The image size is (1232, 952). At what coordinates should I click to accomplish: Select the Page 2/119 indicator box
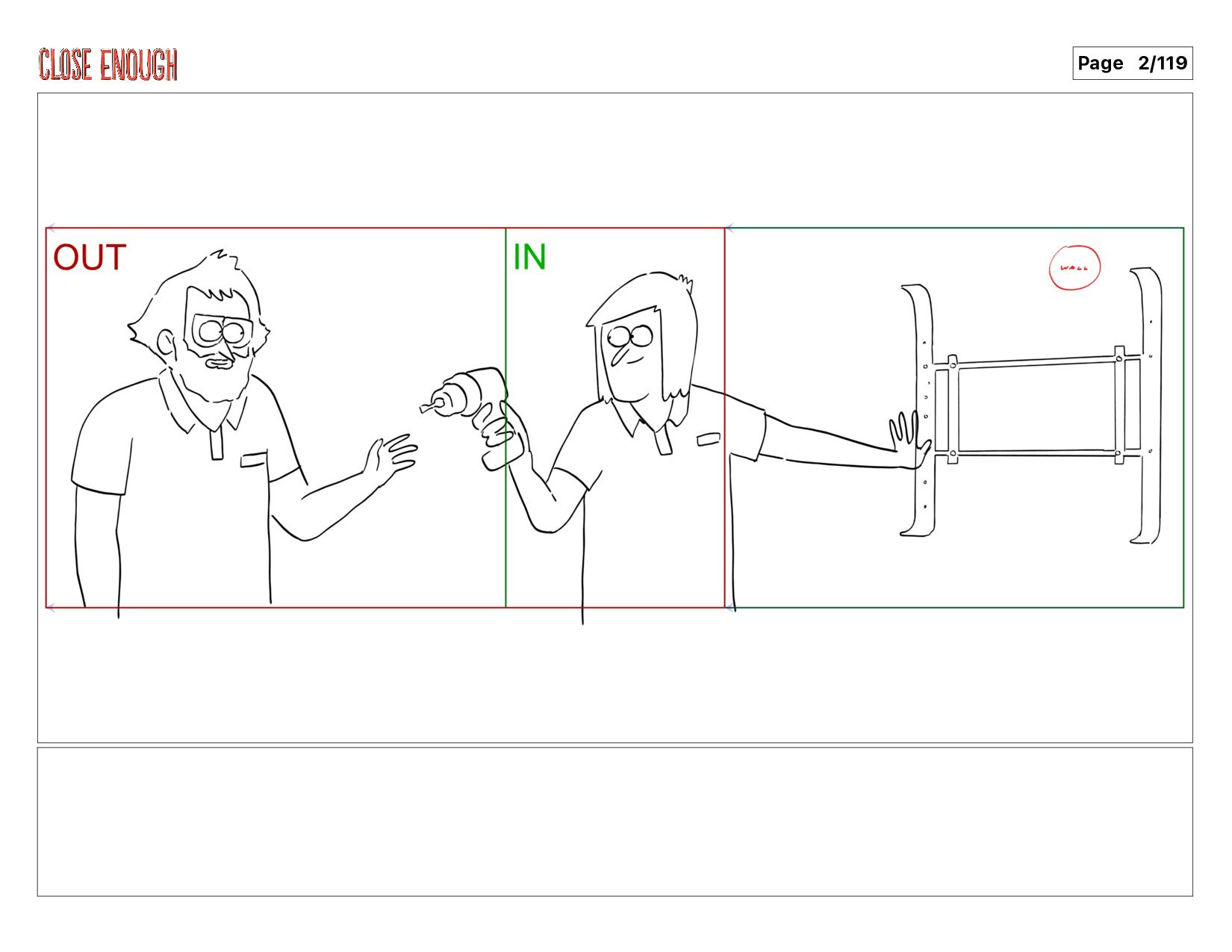pos(1132,63)
